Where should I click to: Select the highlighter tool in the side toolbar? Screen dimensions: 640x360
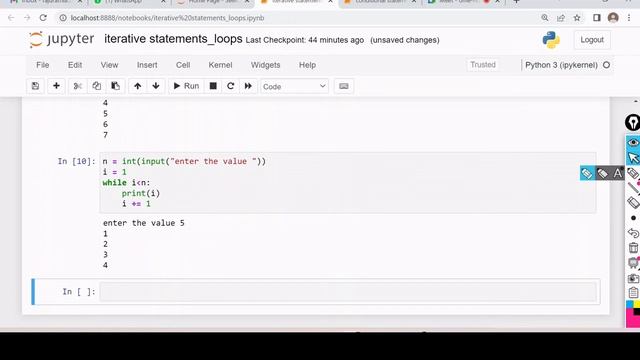(x=633, y=173)
